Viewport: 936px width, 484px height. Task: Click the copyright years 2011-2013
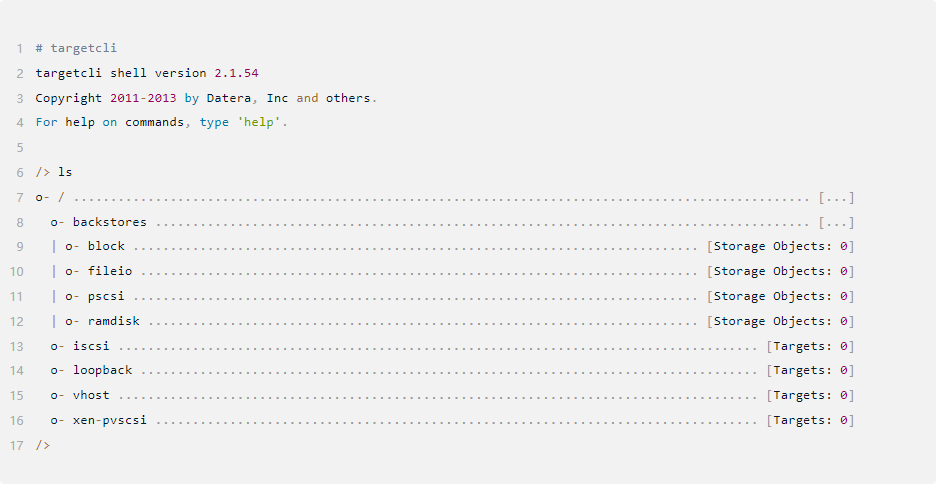tap(143, 98)
